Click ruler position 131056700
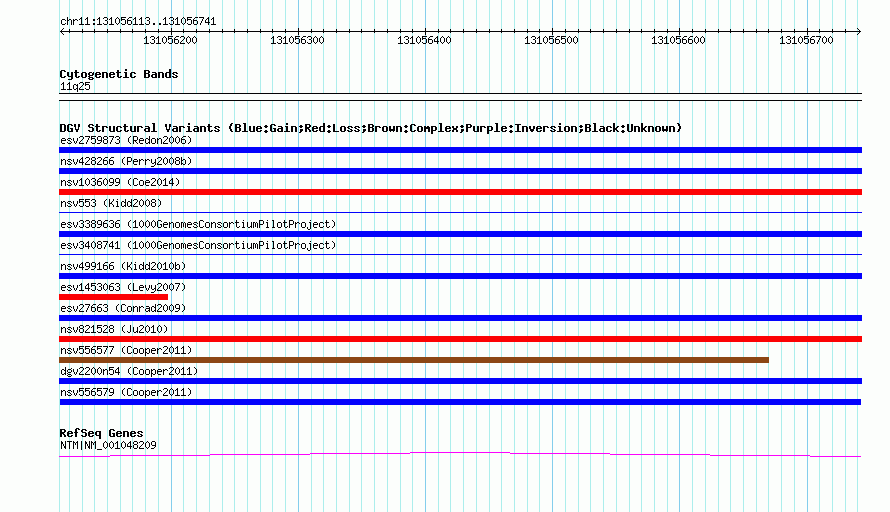 click(806, 40)
